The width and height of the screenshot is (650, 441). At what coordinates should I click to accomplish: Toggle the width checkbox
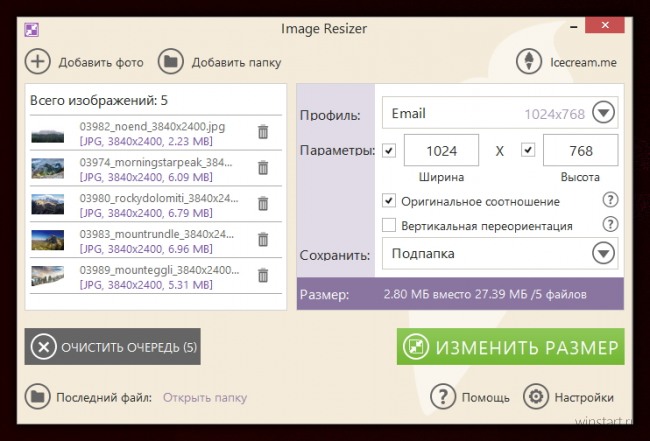[389, 151]
